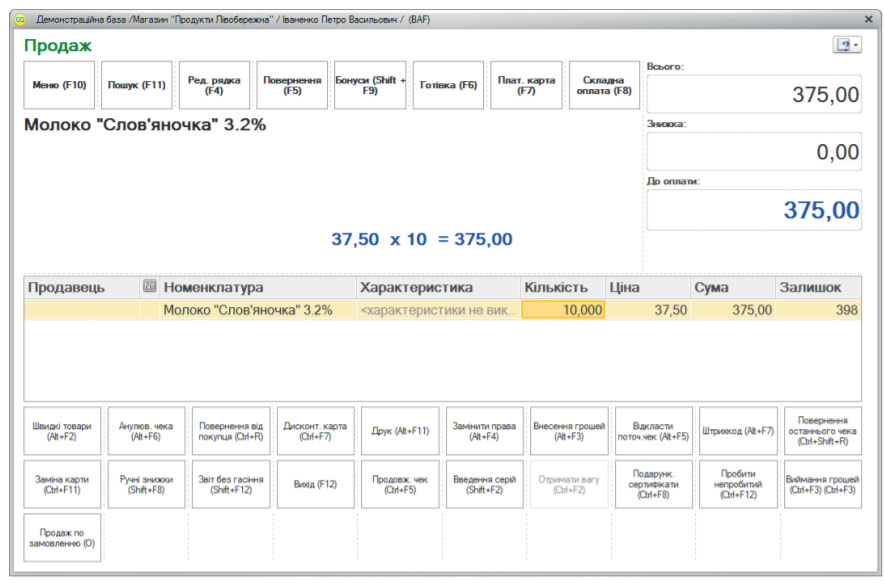This screenshot has height=584, width=884.
Task: Click Пошук (F11) button
Action: (137, 85)
